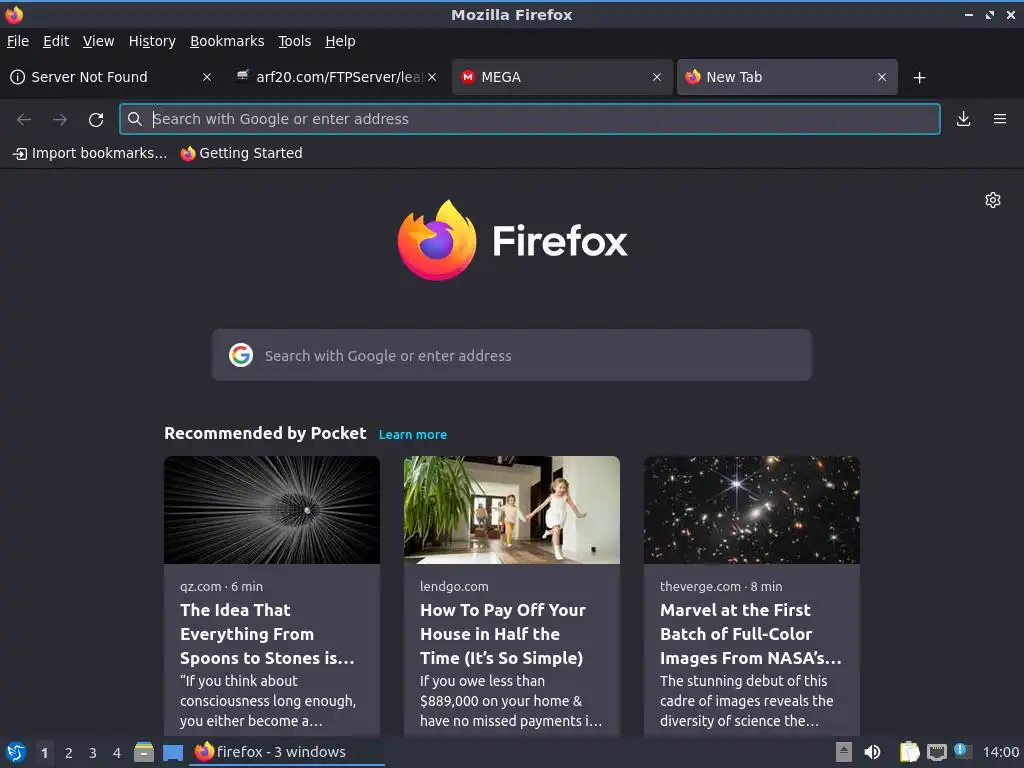
Task: Click the notification tray icon with badge
Action: click(963, 751)
